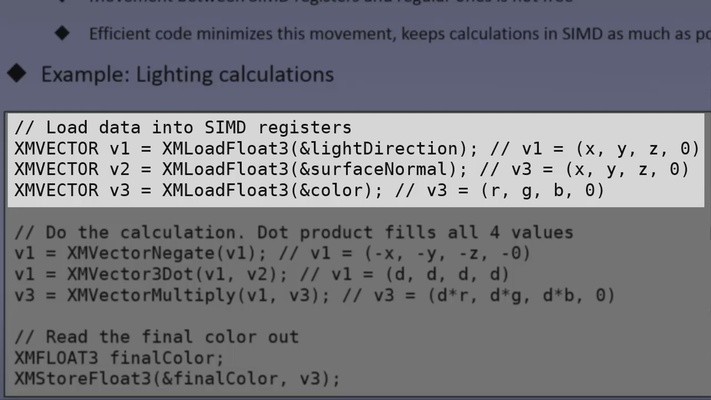Click the diamond bullet beside 'Example: Lighting calculations'

[x=17, y=74]
